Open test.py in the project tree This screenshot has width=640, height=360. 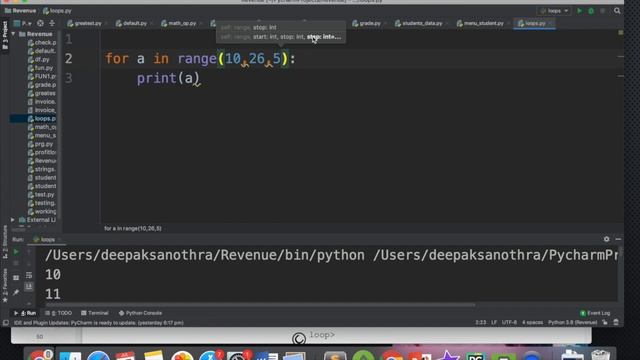click(41, 195)
